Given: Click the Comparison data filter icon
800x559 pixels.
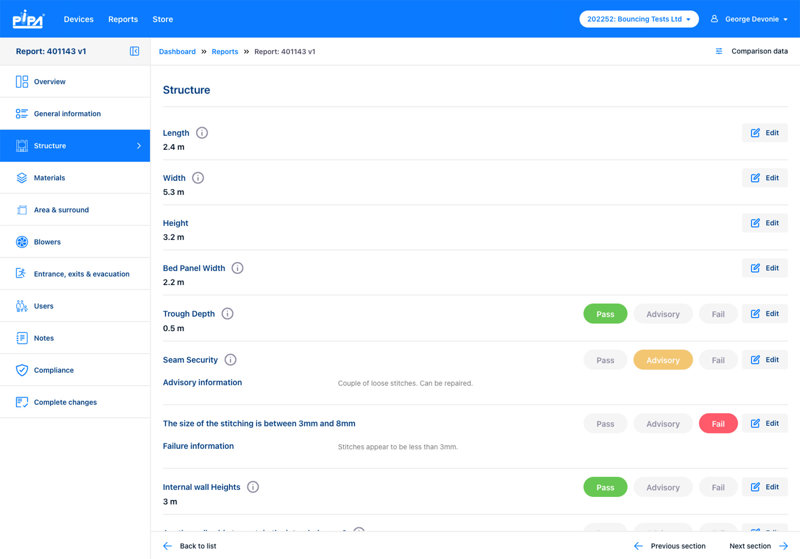Looking at the screenshot, I should pyautogui.click(x=719, y=51).
